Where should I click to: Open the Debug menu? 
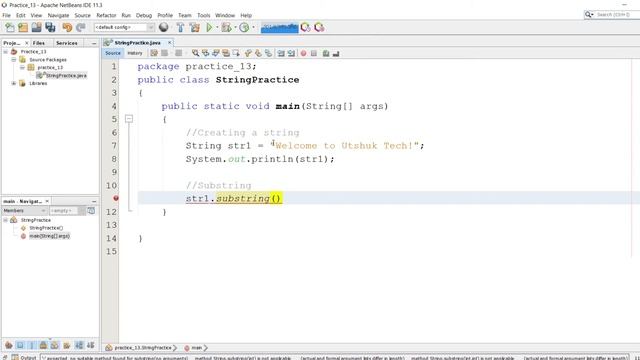tap(144, 15)
